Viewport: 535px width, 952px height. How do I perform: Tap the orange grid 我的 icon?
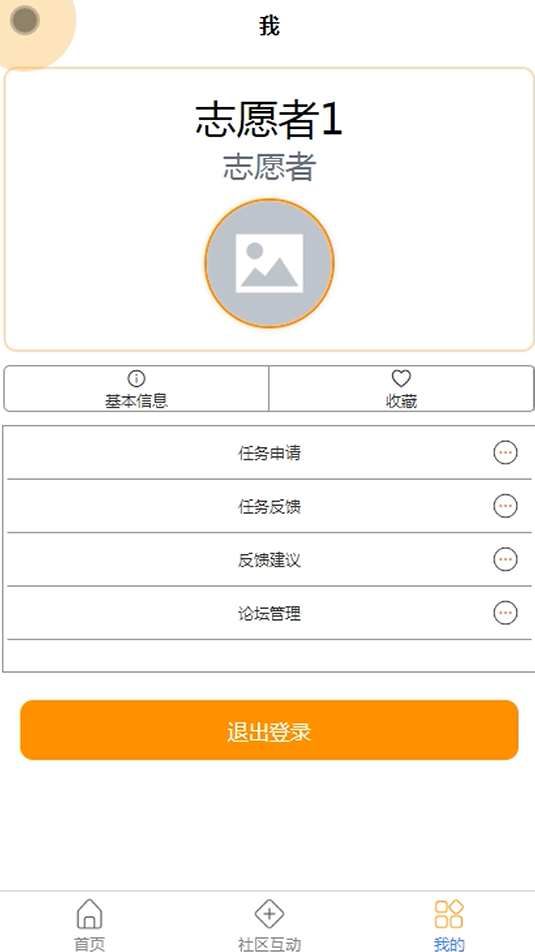449,914
